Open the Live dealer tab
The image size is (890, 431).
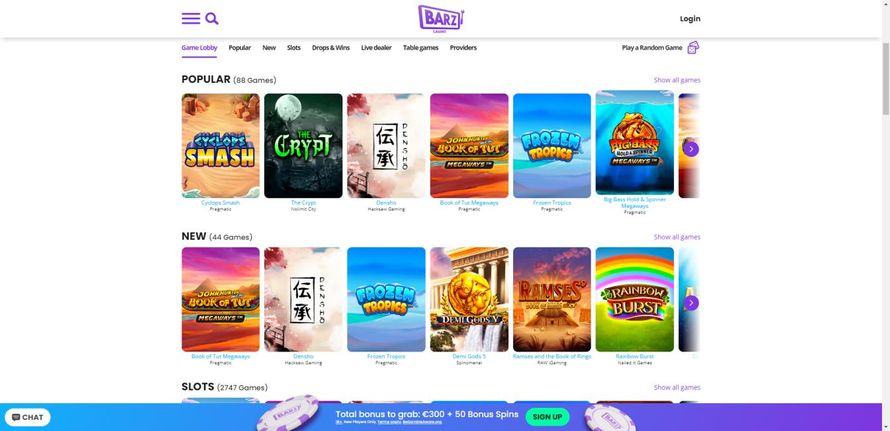(x=376, y=48)
